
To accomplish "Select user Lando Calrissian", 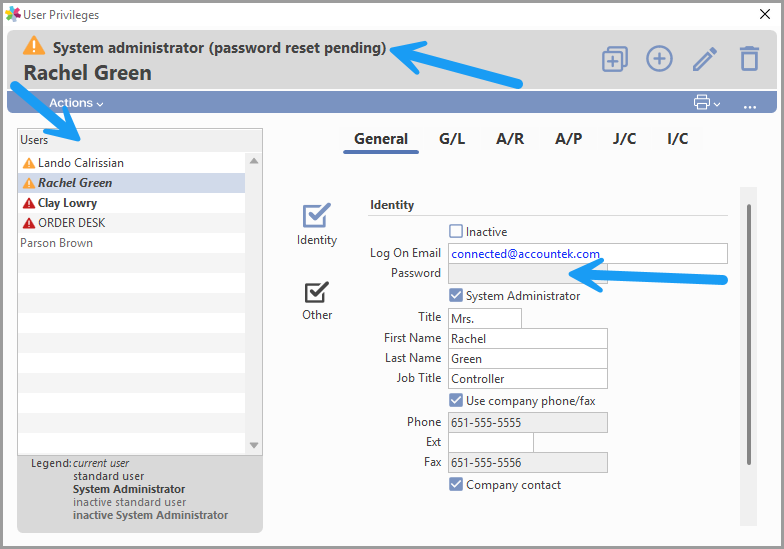I will [132, 163].
